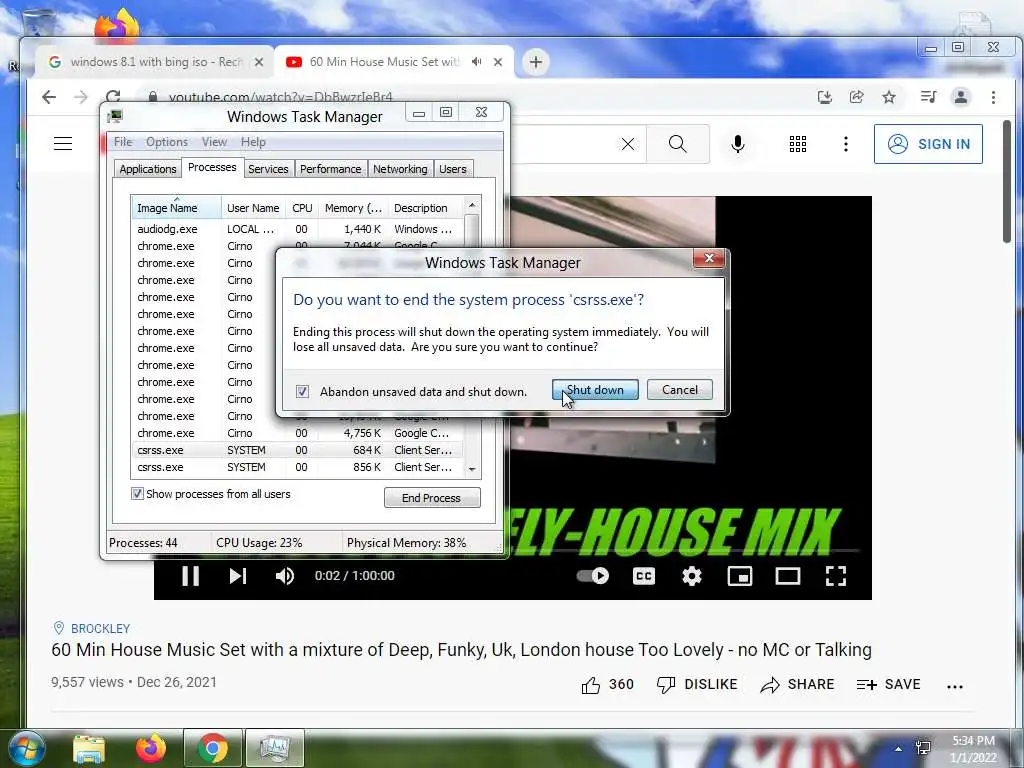Sort processes by Memory column
This screenshot has width=1024, height=768.
pos(353,208)
